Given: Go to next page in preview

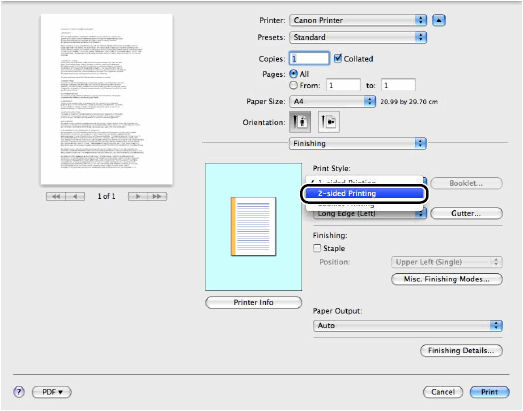Looking at the screenshot, I should pos(138,196).
